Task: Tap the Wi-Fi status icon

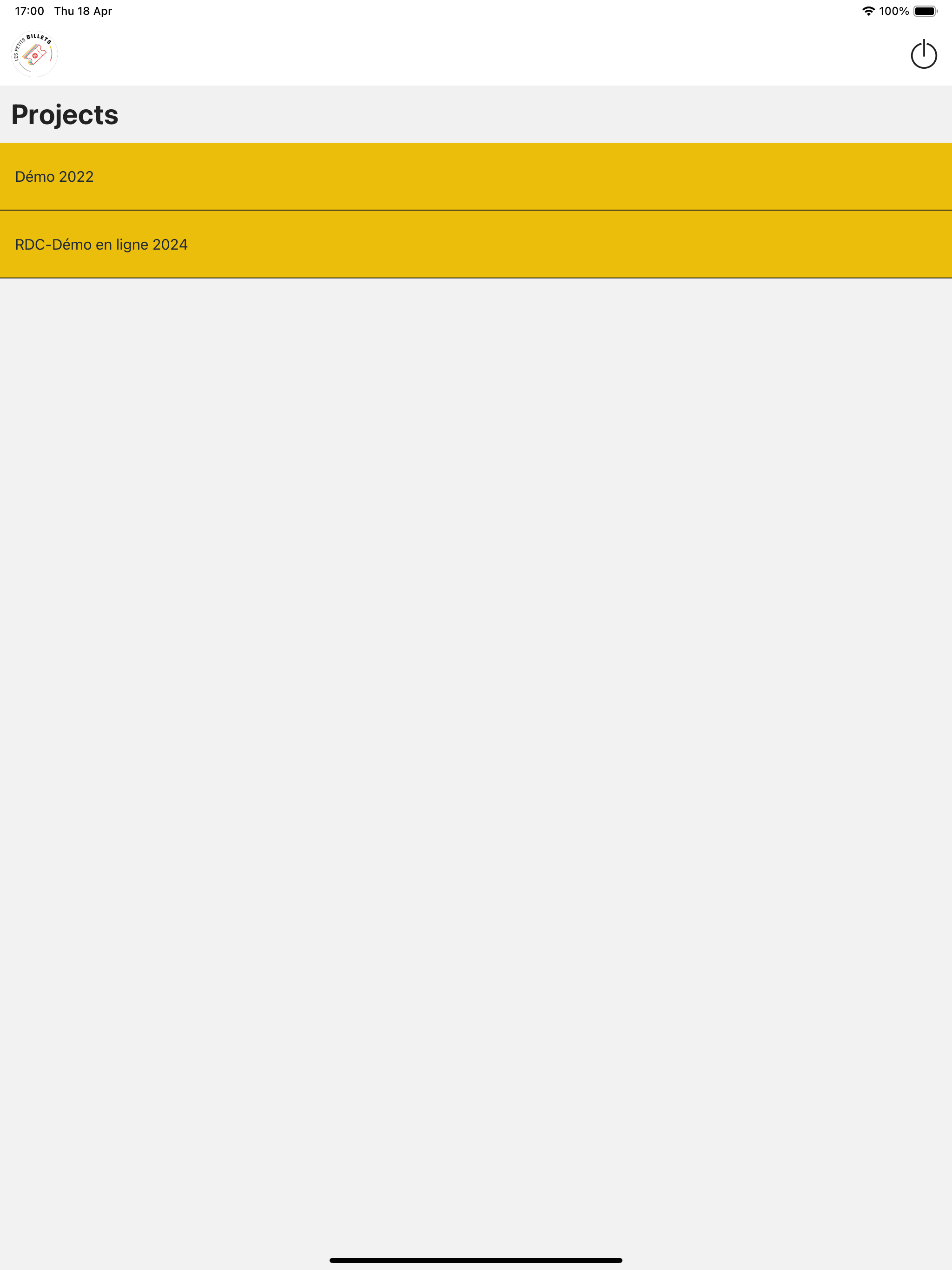Action: 868,11
